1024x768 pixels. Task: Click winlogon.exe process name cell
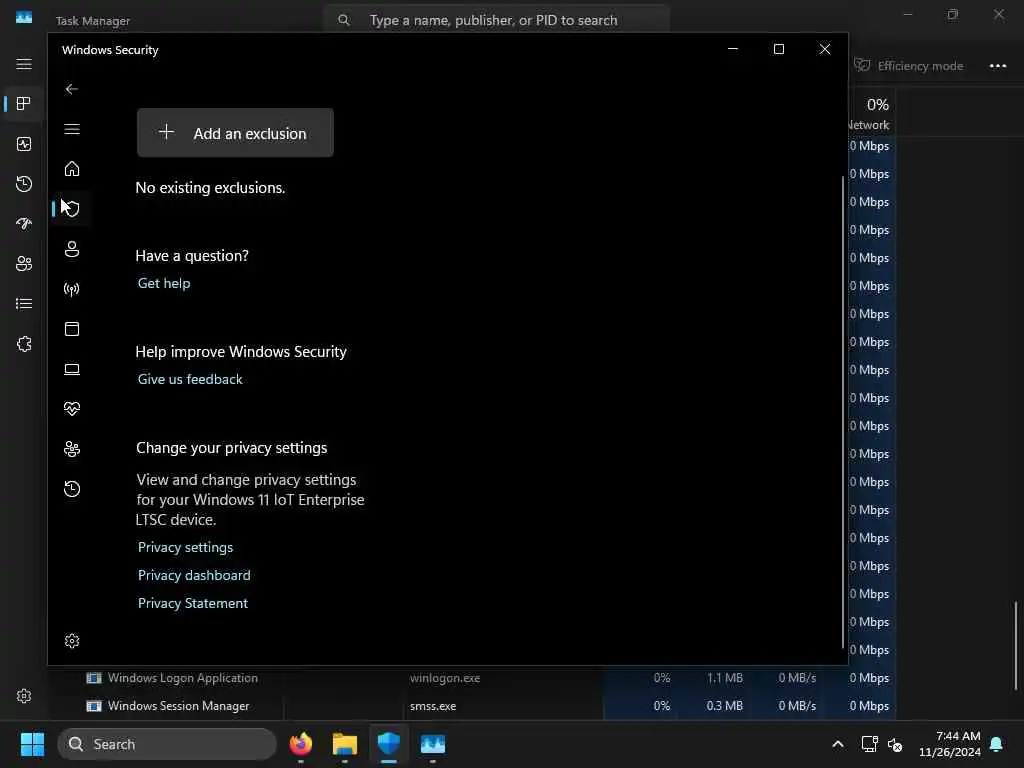click(445, 678)
